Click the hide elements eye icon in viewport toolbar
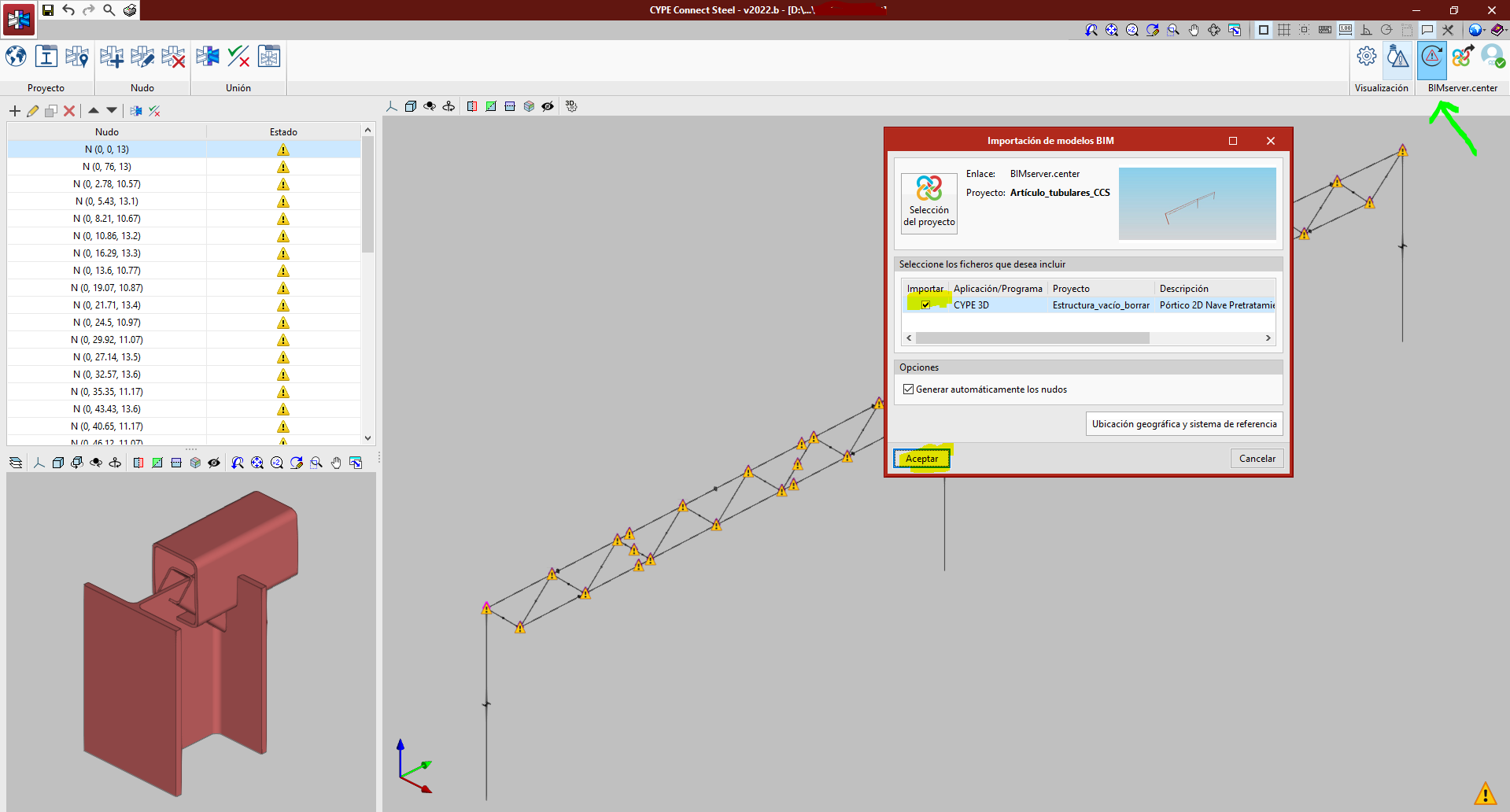Viewport: 1510px width, 812px height. click(548, 106)
